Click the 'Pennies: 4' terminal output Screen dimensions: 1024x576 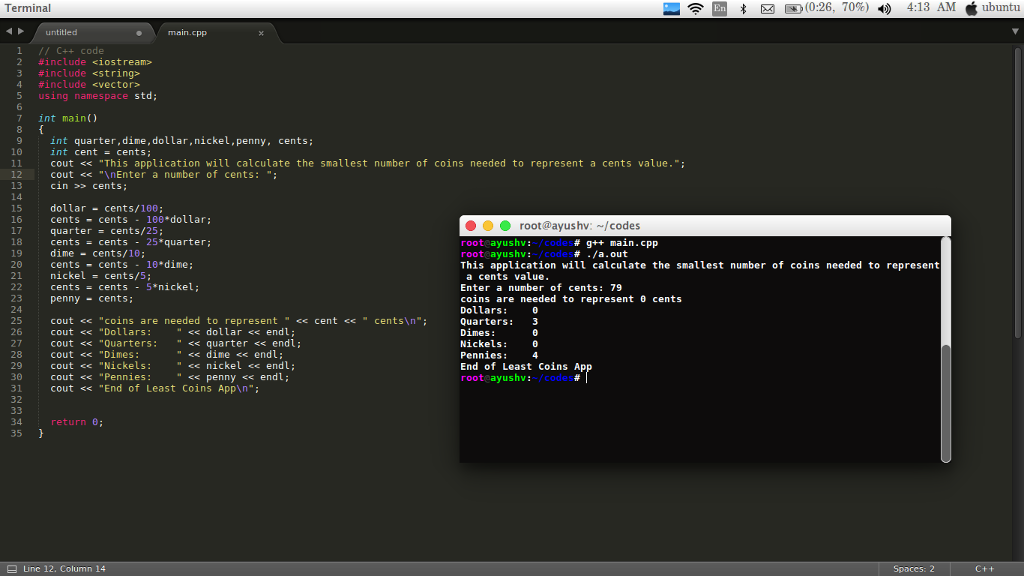[499, 355]
